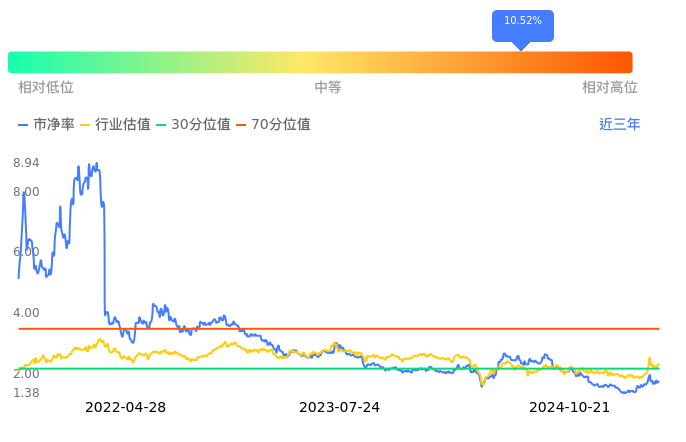Select the 相对高位 label

(x=609, y=88)
